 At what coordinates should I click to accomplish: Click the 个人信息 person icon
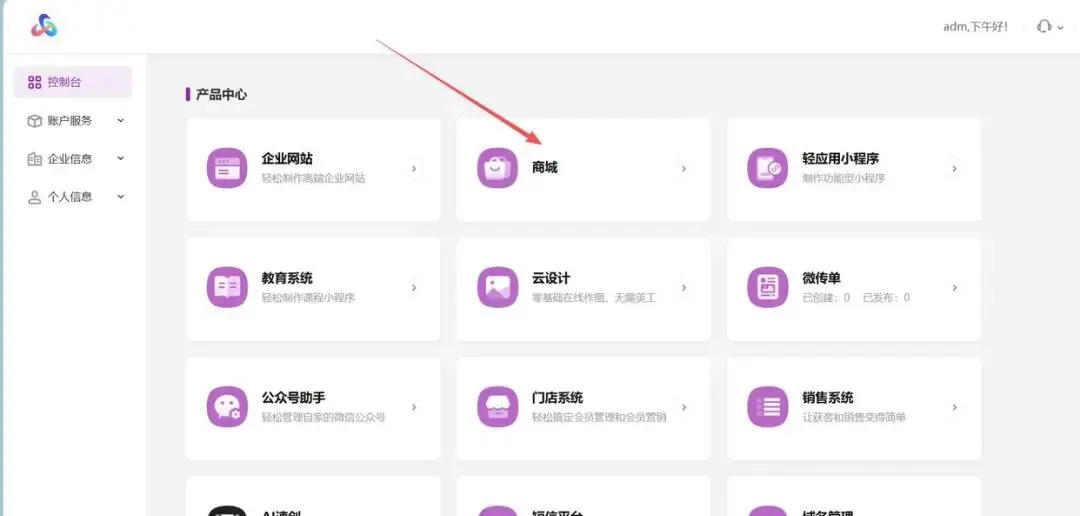tap(34, 197)
